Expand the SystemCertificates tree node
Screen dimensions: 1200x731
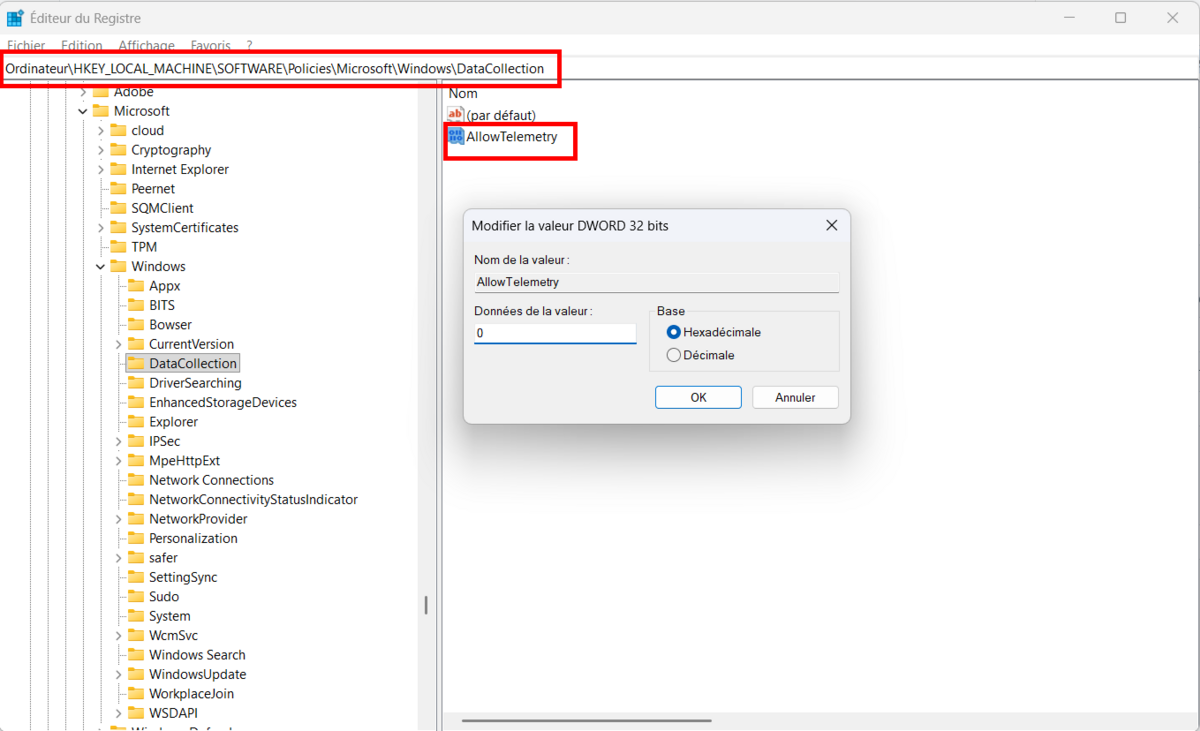(101, 228)
